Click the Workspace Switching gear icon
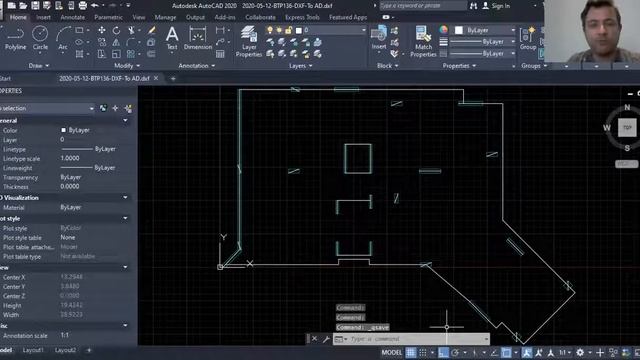This screenshot has height=360, width=640. (x=580, y=352)
